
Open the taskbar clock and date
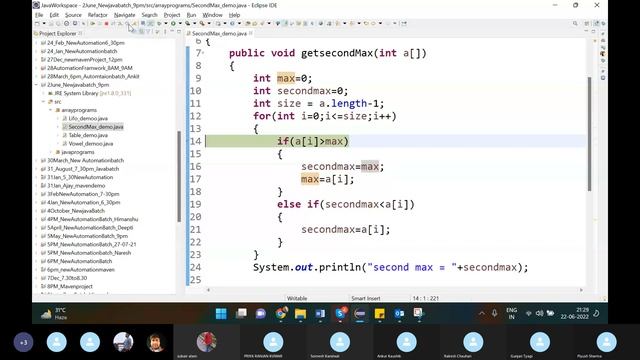click(x=574, y=313)
